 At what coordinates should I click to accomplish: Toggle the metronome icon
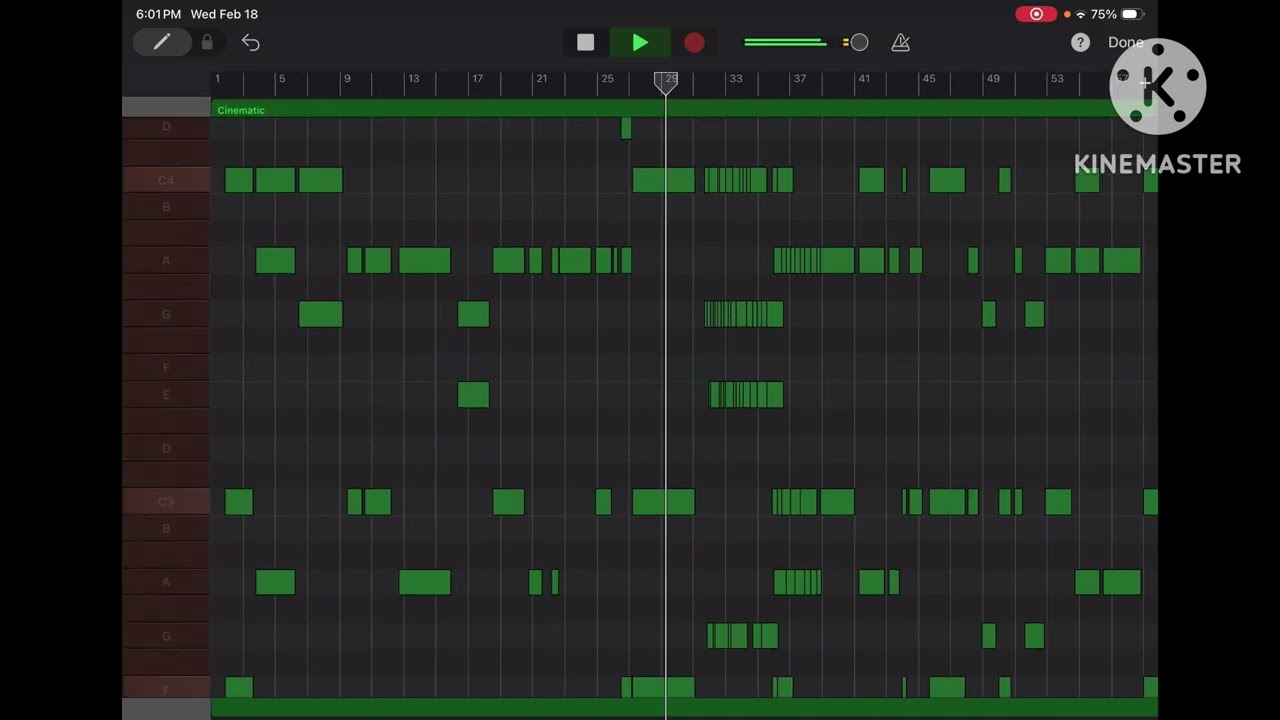pyautogui.click(x=900, y=42)
